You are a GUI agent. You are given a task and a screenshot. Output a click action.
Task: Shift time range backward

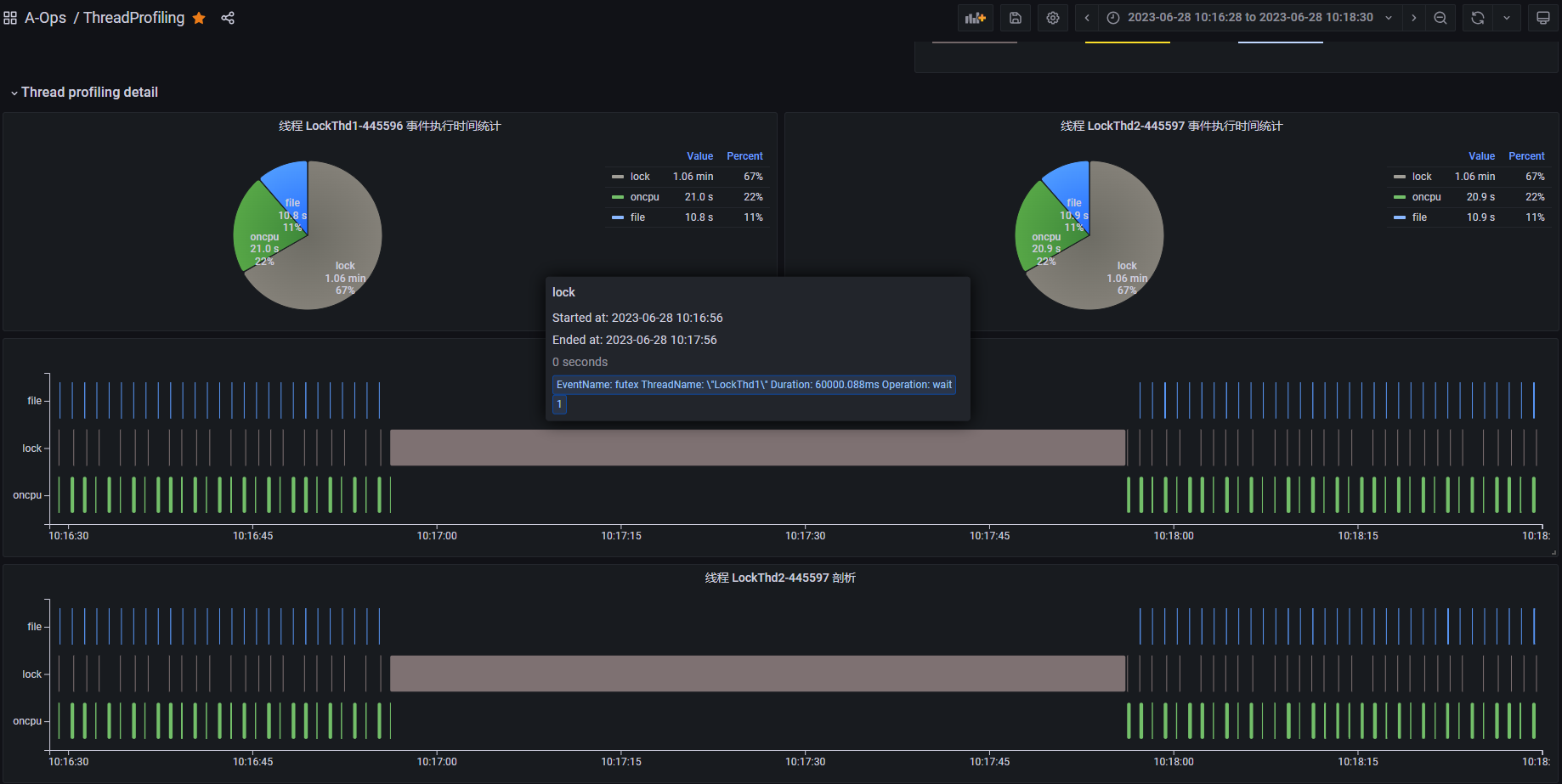coord(1087,18)
